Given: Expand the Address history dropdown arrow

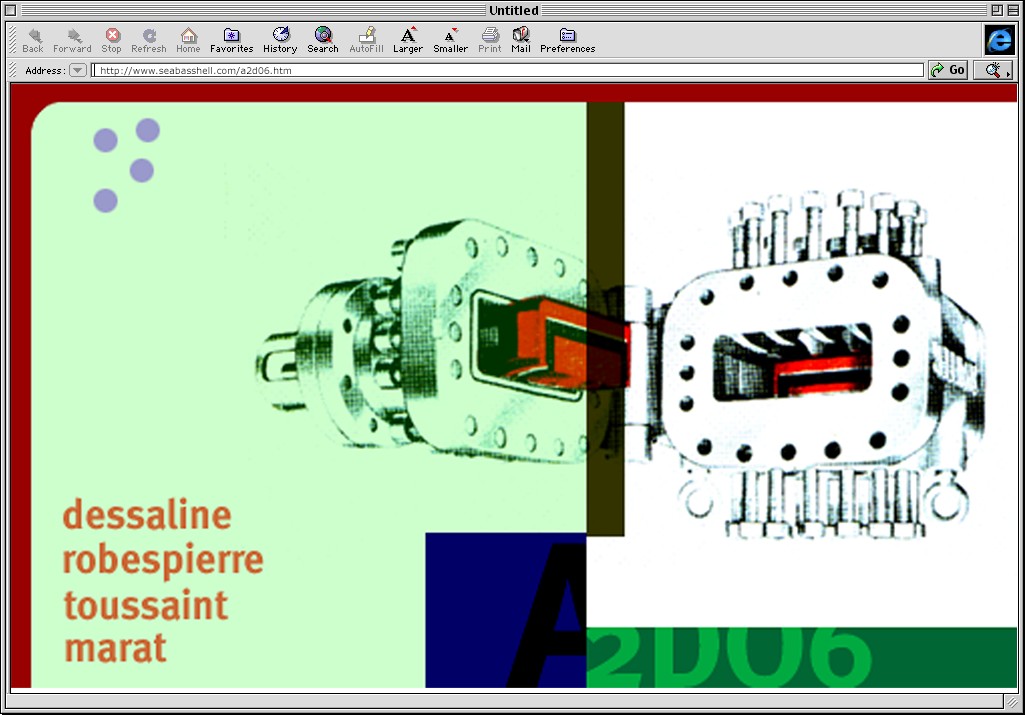Looking at the screenshot, I should 78,70.
